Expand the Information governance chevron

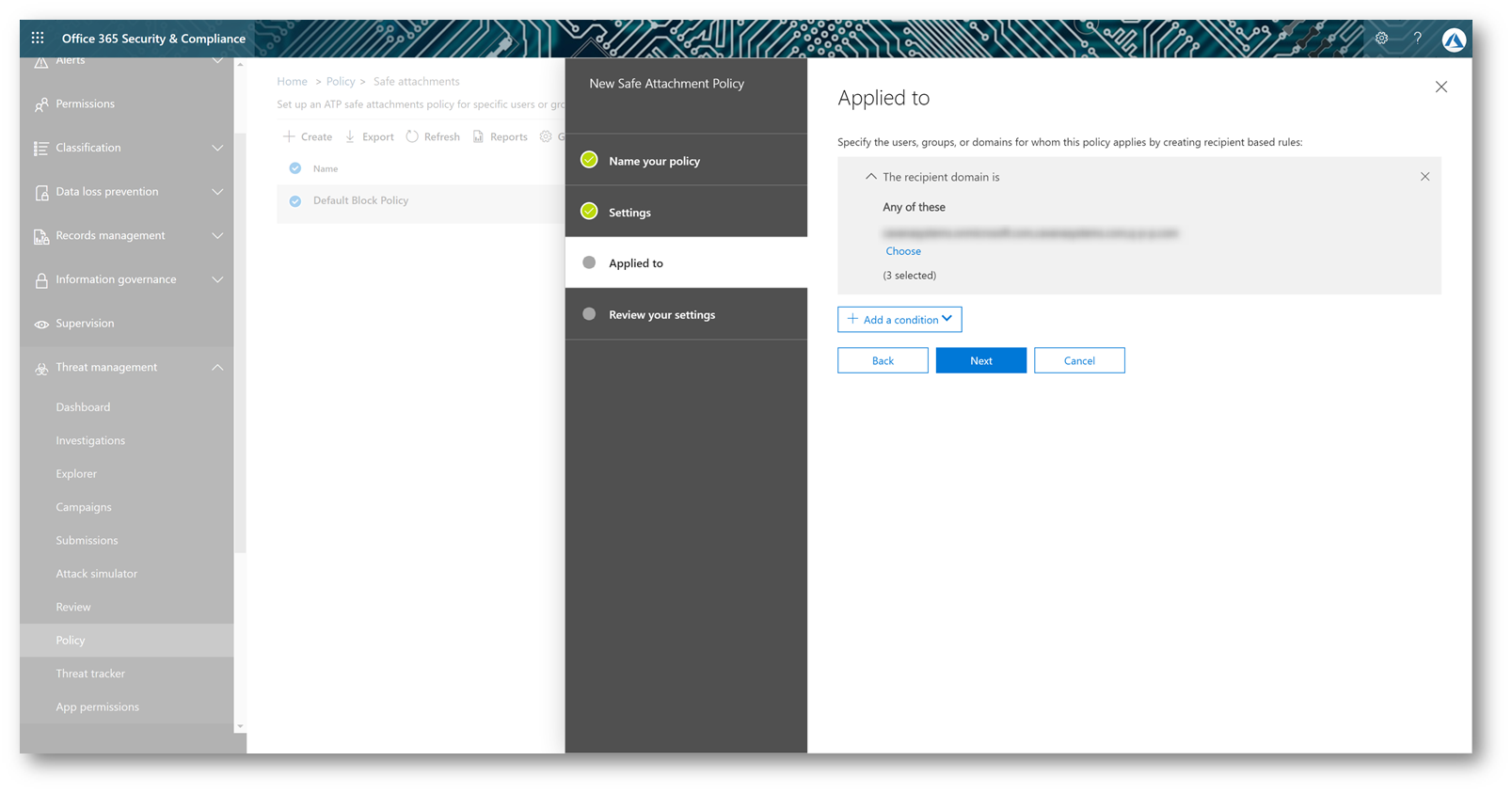217,279
